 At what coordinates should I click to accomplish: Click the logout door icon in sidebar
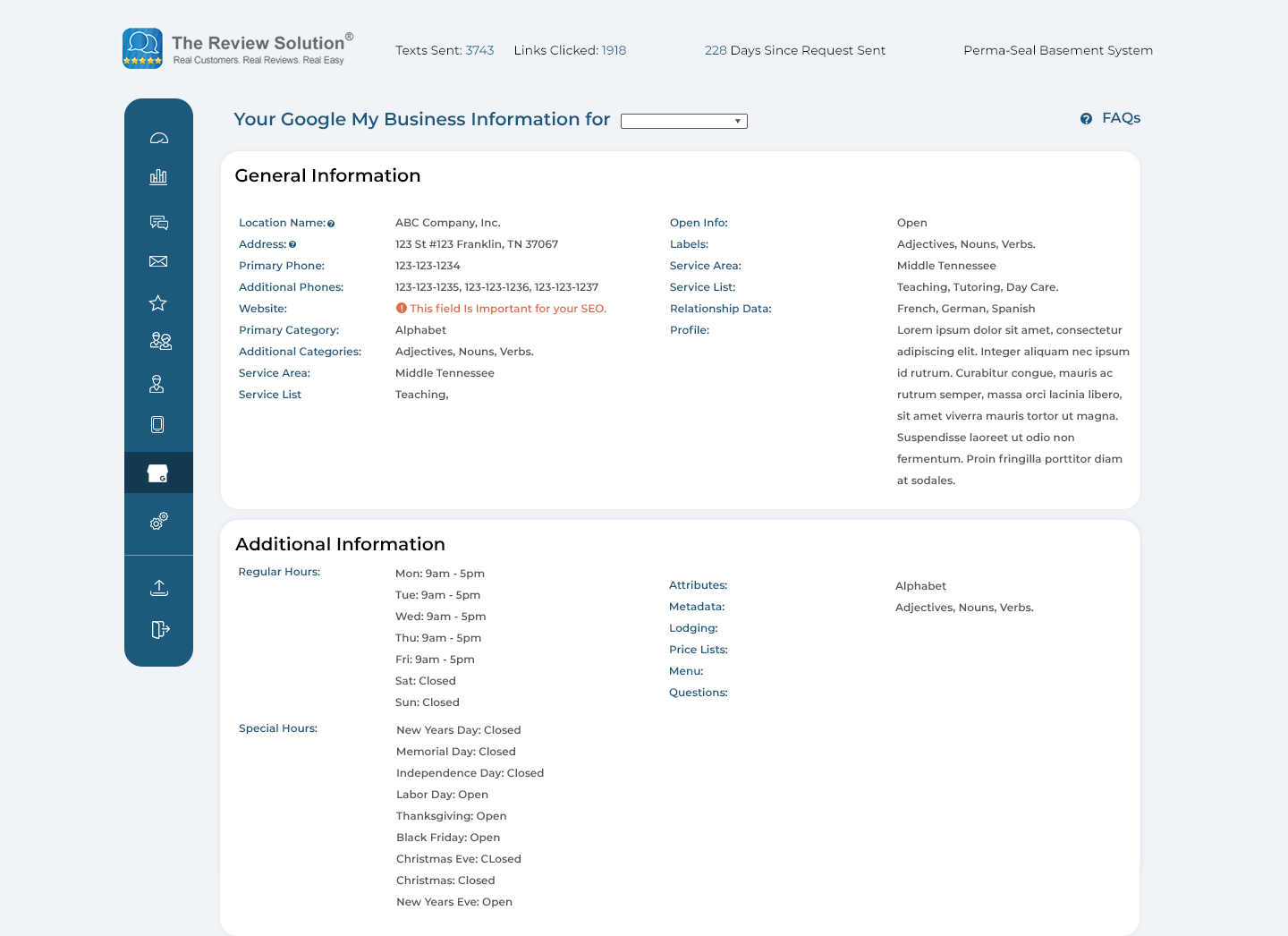[160, 630]
